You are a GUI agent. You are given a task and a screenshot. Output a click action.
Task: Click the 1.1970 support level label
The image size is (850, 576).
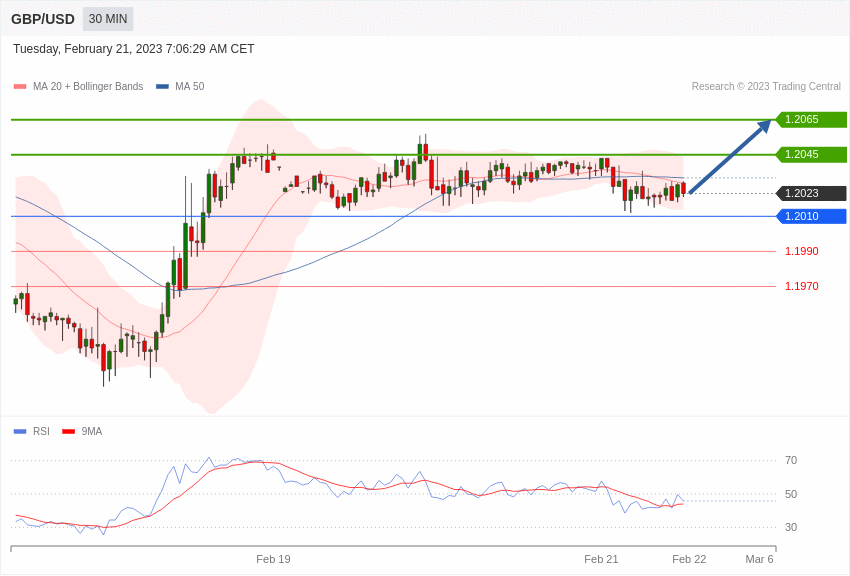[x=802, y=286]
